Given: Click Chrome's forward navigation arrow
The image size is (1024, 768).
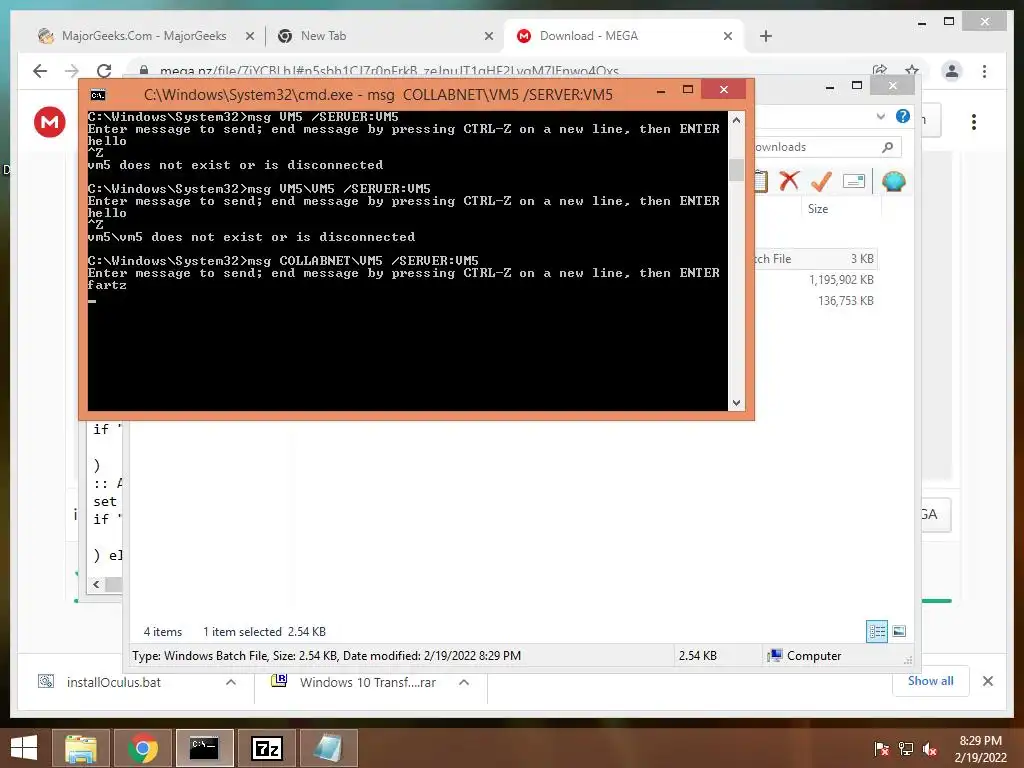Looking at the screenshot, I should pyautogui.click(x=72, y=71).
